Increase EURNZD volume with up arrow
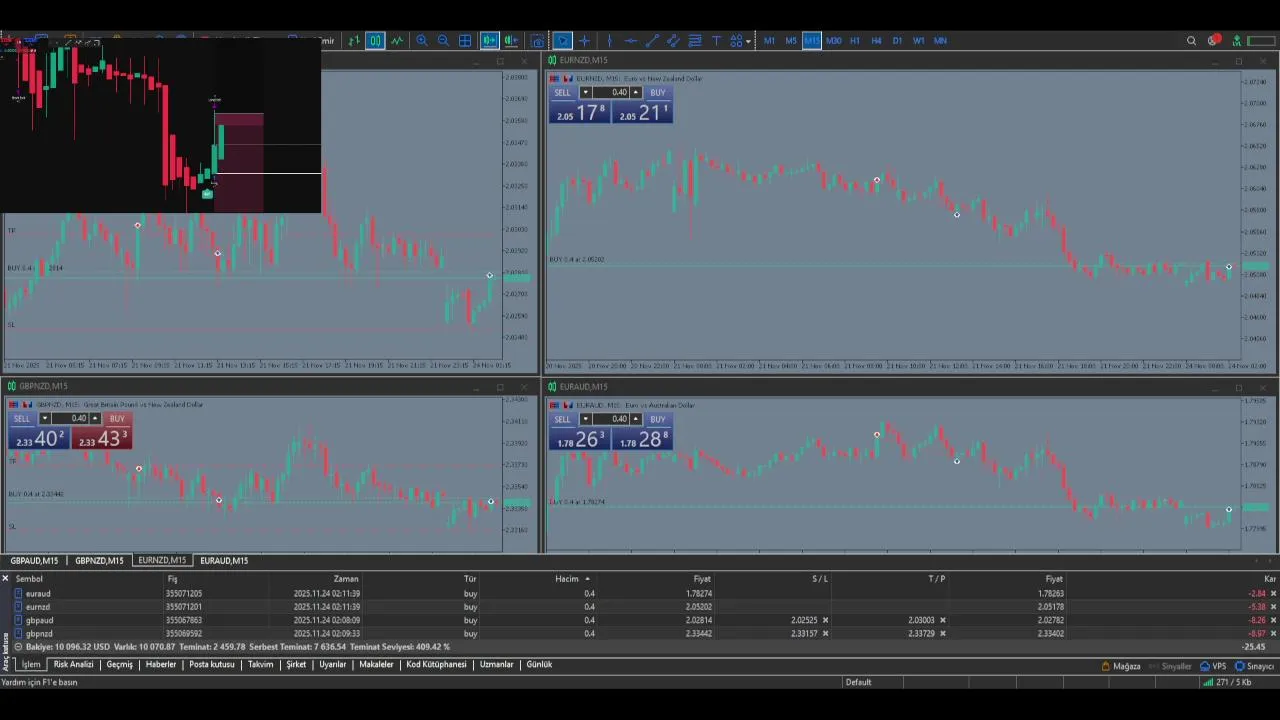Image resolution: width=1280 pixels, height=720 pixels. pyautogui.click(x=635, y=93)
